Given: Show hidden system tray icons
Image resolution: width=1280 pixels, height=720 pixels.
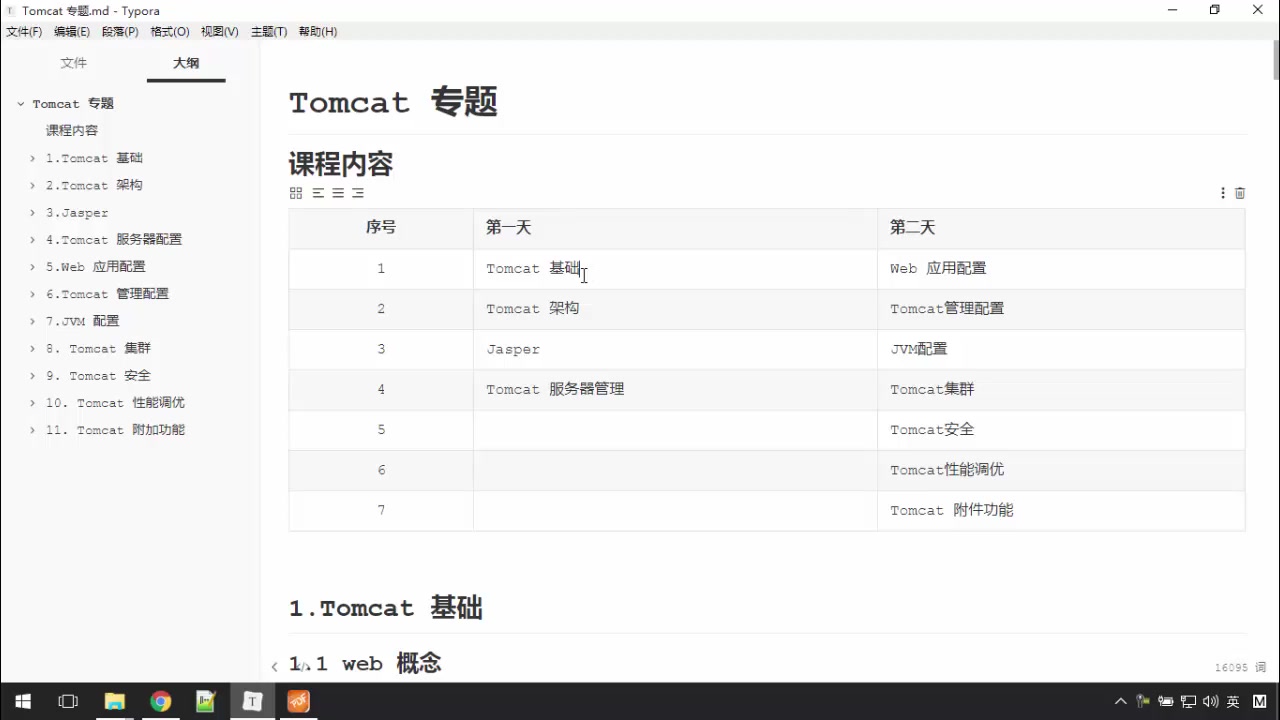Looking at the screenshot, I should (x=1120, y=702).
